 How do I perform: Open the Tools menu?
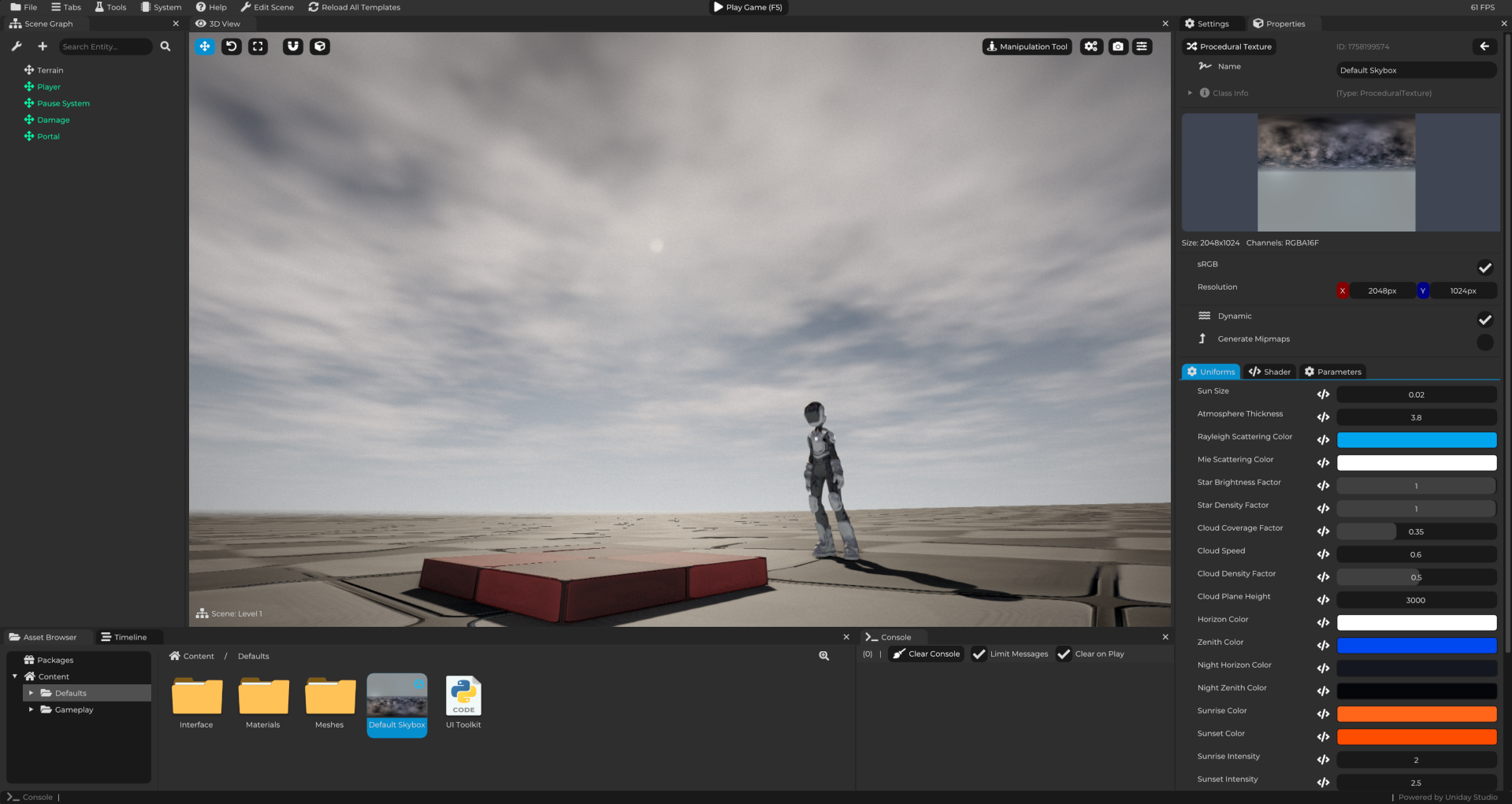[x=110, y=7]
